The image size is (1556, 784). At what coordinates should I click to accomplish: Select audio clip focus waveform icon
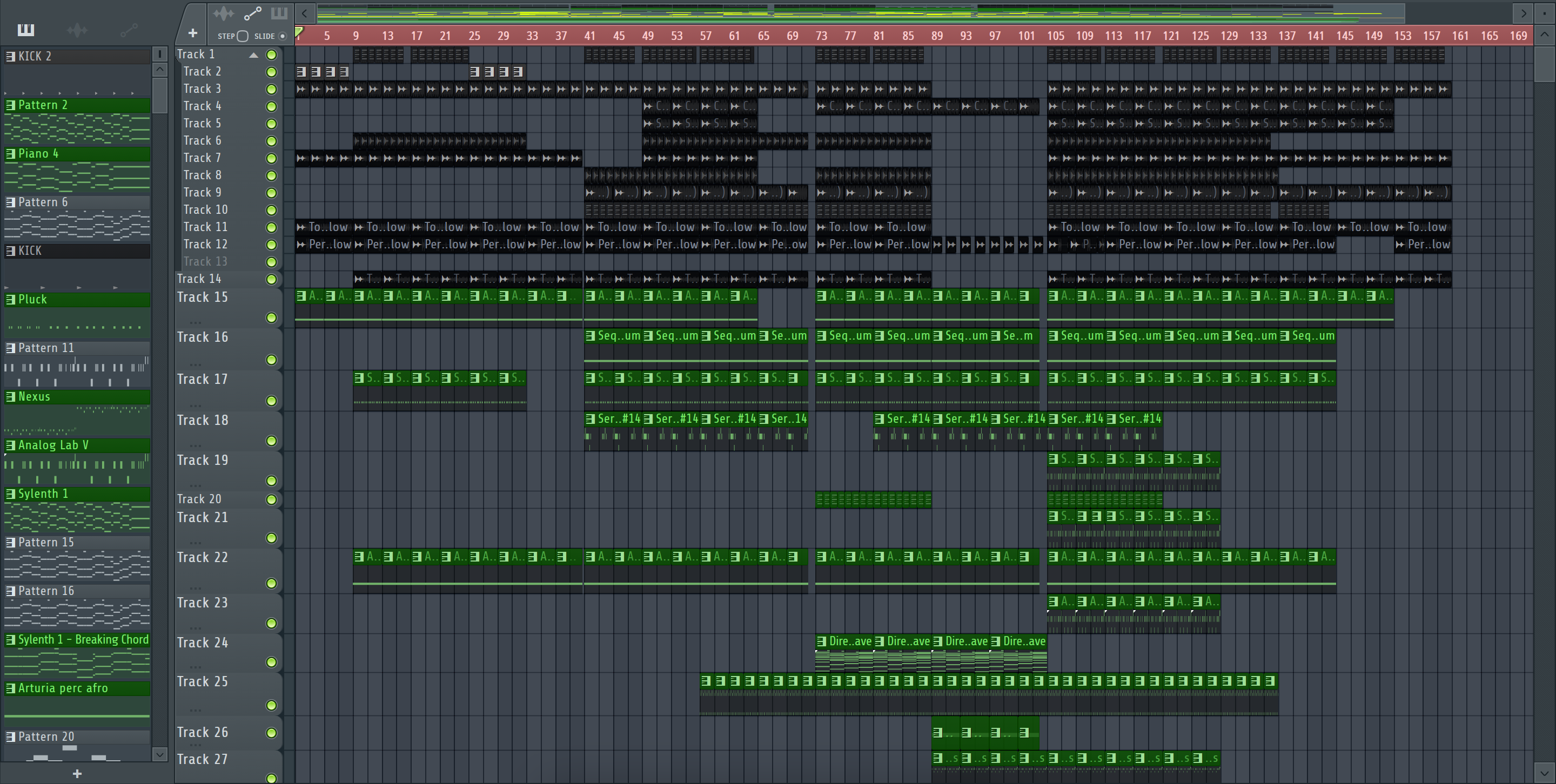223,12
